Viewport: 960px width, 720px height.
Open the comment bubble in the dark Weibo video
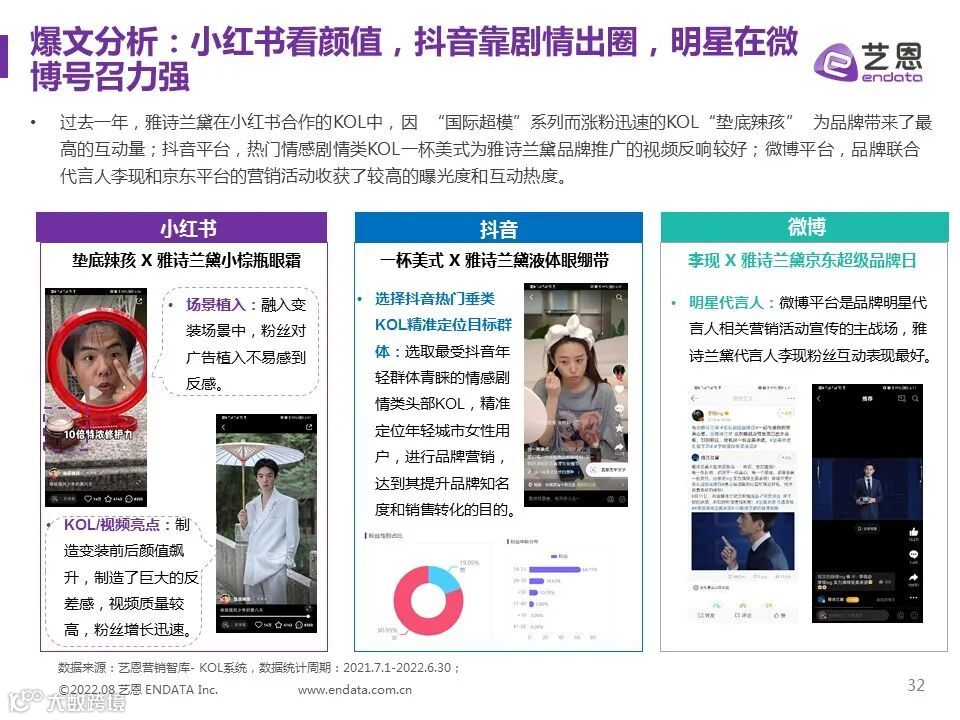(x=913, y=555)
